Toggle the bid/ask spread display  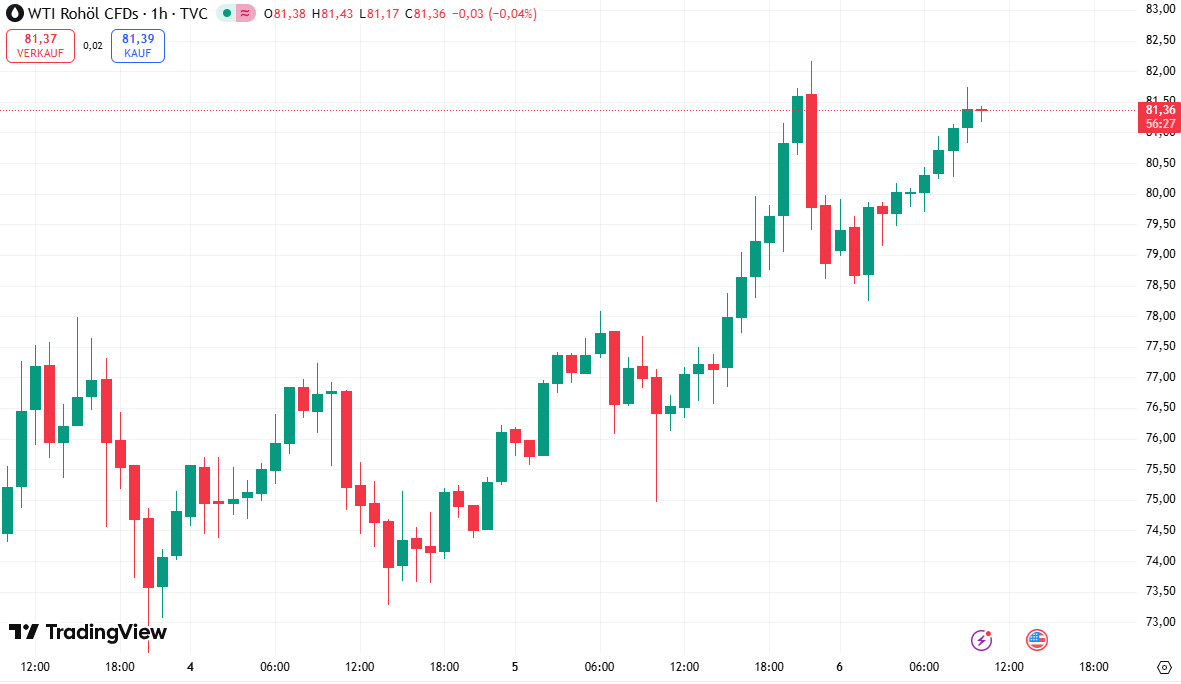(x=93, y=46)
